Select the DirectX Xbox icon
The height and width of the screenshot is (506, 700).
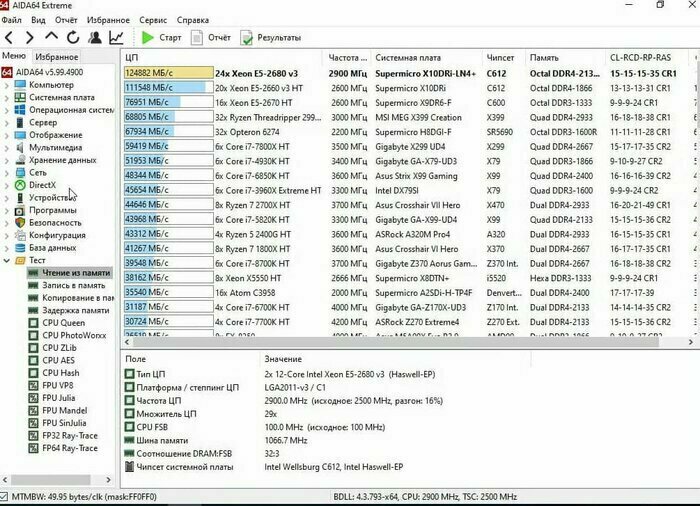[20, 185]
